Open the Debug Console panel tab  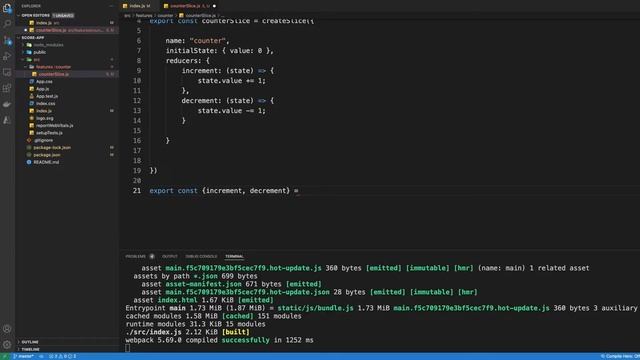tap(201, 256)
